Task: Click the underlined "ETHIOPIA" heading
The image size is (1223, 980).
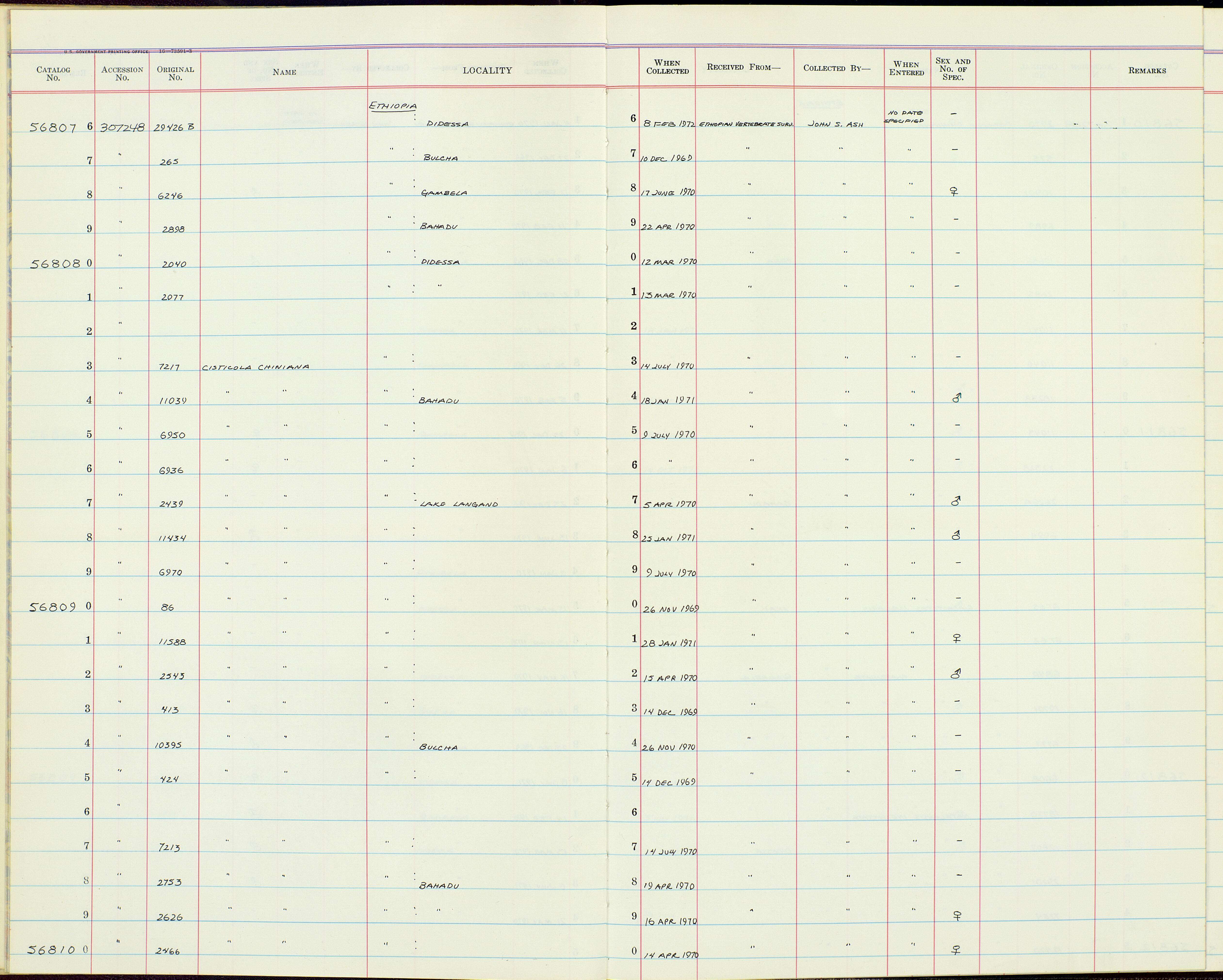Action: click(x=393, y=107)
